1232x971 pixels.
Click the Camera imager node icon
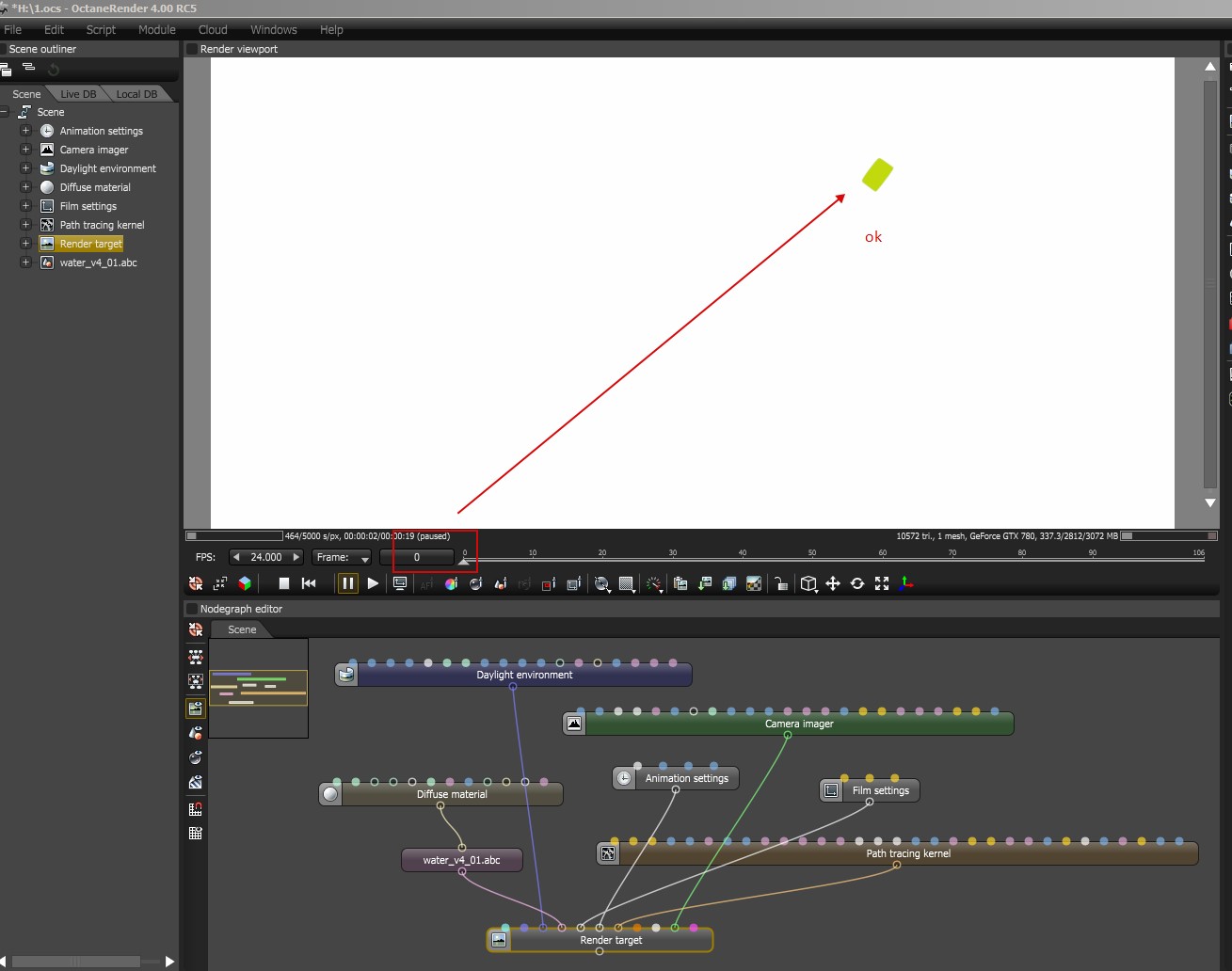574,724
